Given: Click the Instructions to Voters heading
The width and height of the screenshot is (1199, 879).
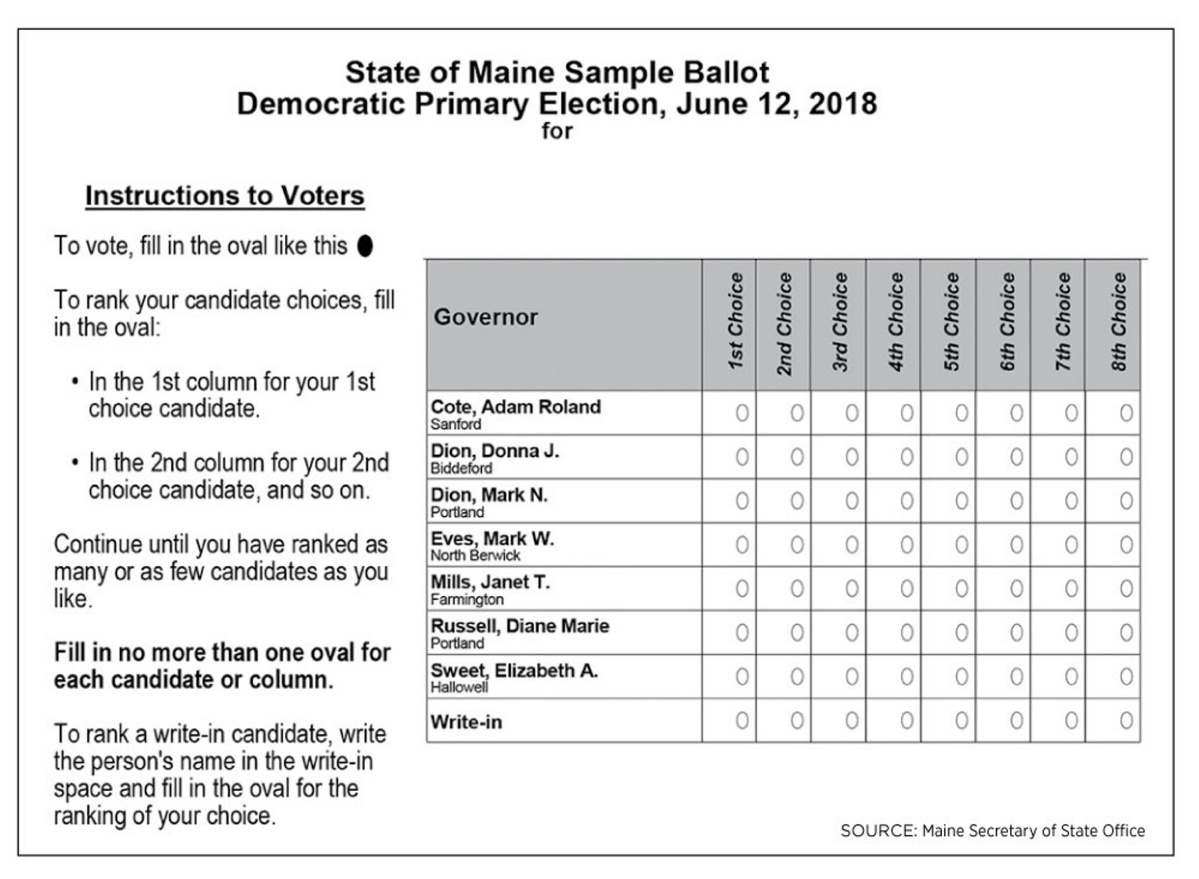Looking at the screenshot, I should point(225,197).
